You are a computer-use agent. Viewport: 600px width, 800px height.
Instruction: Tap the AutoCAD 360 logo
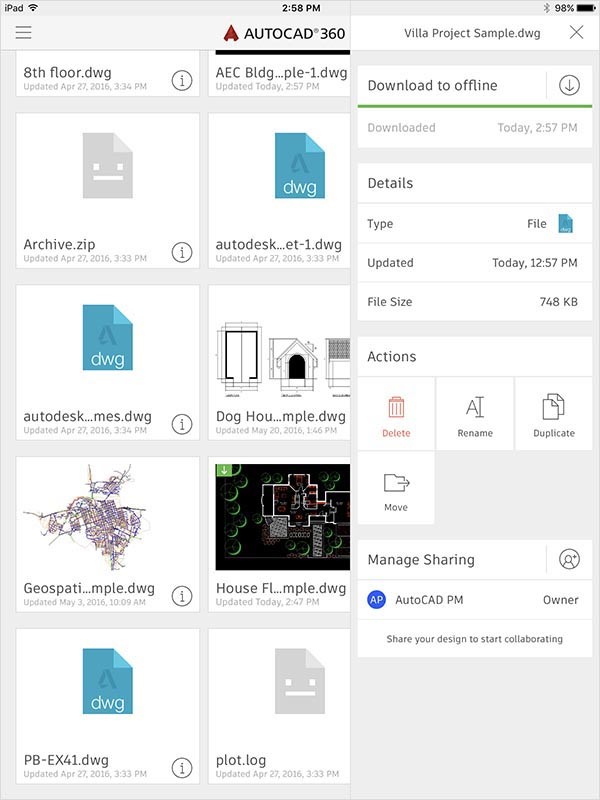point(284,34)
